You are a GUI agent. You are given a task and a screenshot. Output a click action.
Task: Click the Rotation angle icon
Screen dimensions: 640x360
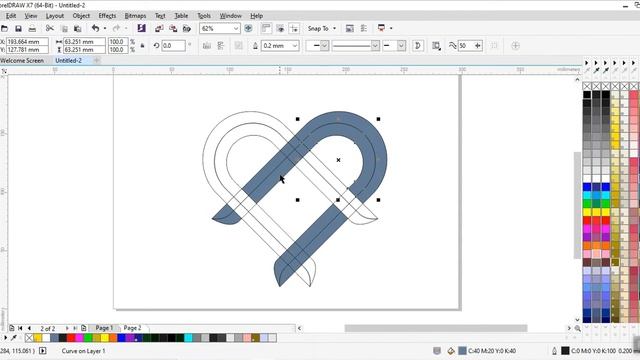[156, 46]
